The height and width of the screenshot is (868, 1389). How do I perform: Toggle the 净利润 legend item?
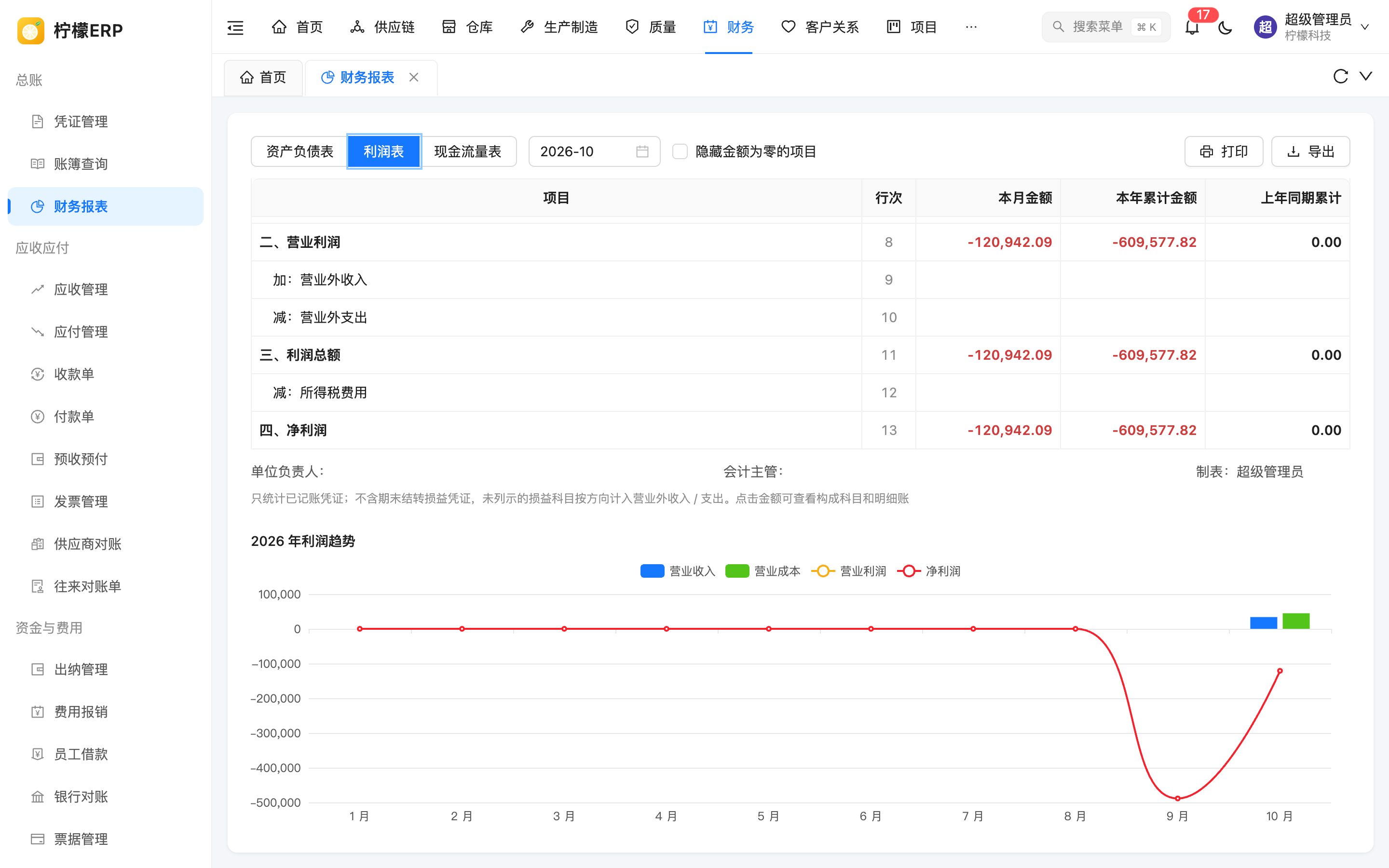tap(928, 571)
